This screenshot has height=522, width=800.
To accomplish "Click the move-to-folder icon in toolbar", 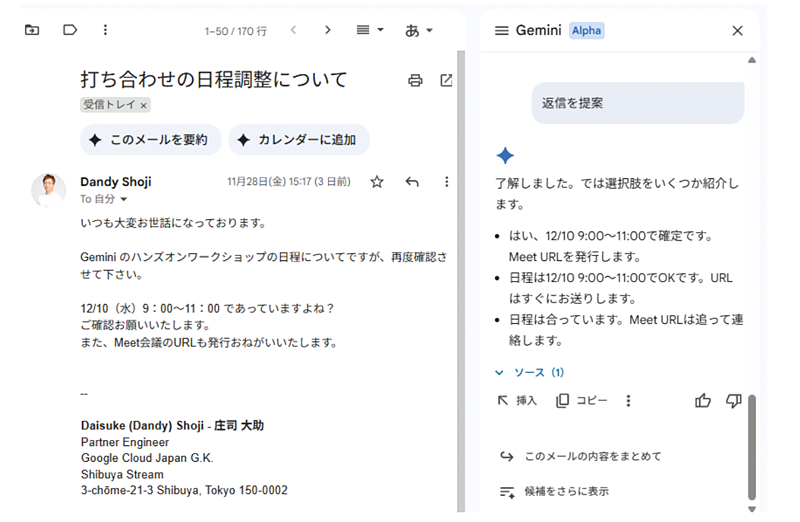I will click(x=32, y=30).
